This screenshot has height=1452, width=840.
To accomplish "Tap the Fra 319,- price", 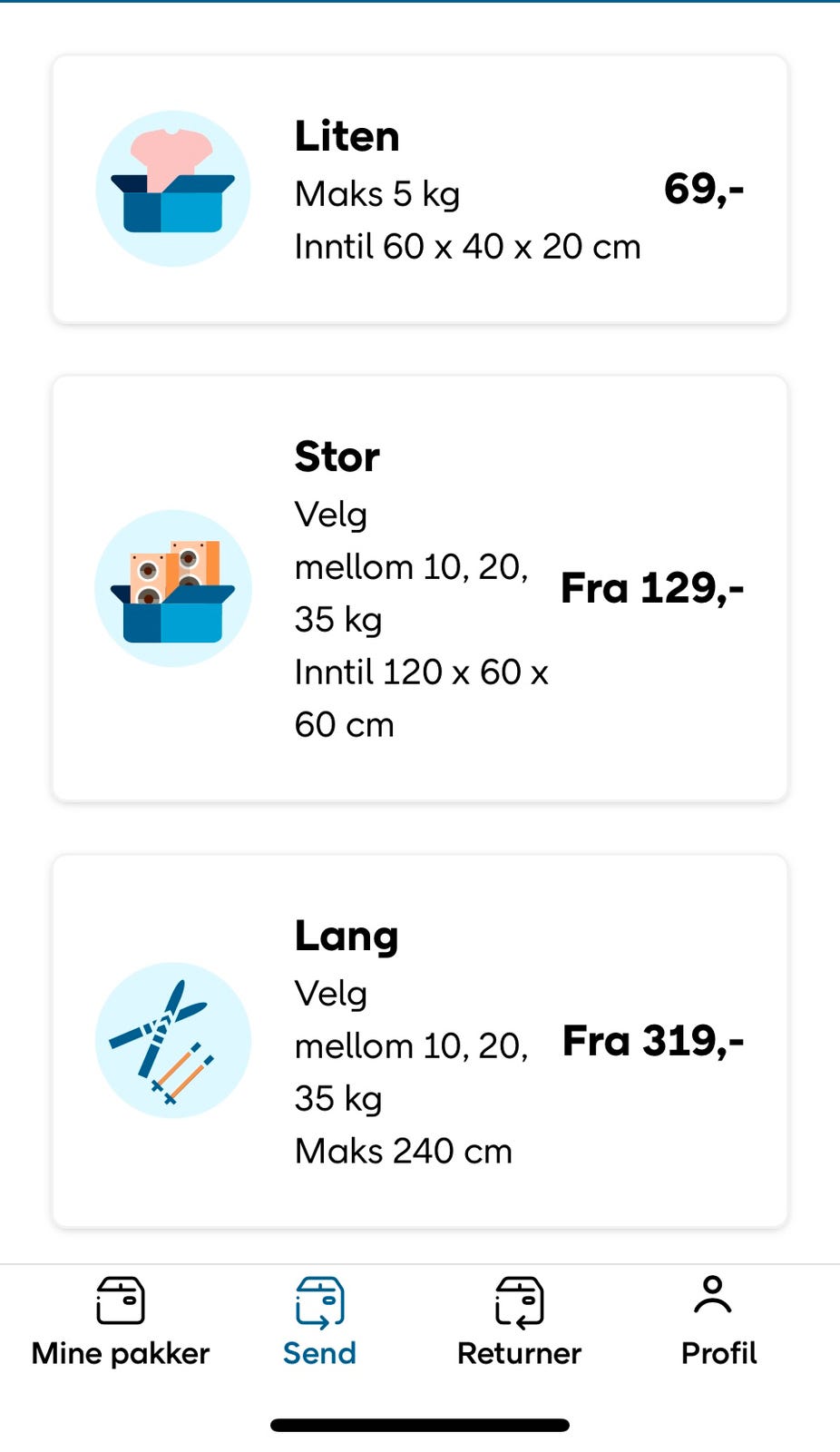I will point(653,1041).
